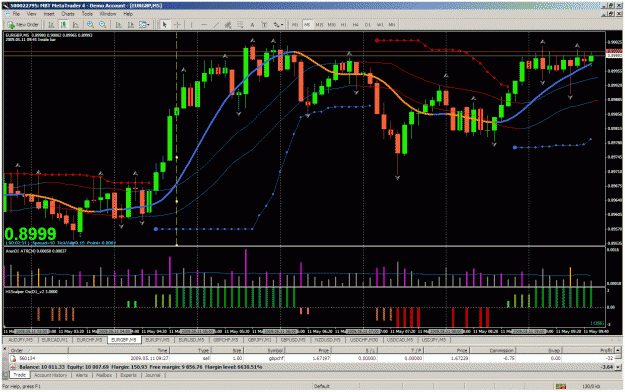This screenshot has width=625, height=392.
Task: Select the arrow cursor tool
Action: [x=165, y=25]
